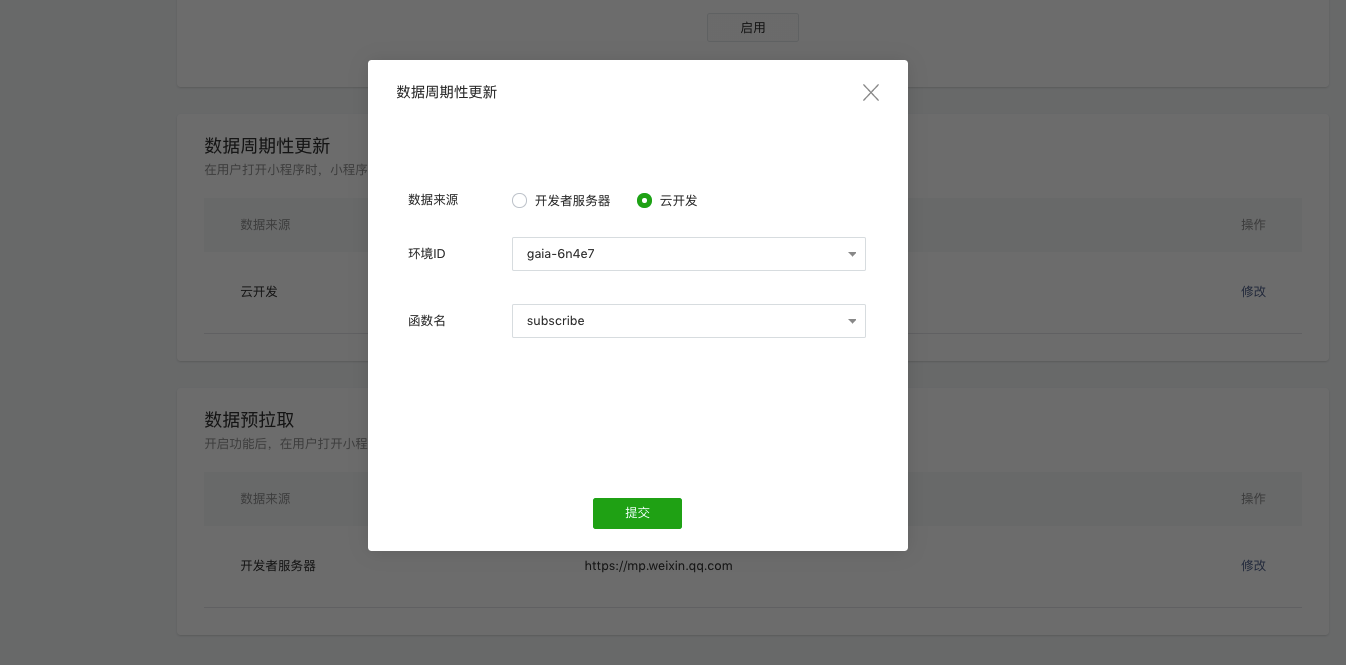The height and width of the screenshot is (665, 1346).
Task: Click the 环境ID label
Action: pyautogui.click(x=427, y=254)
